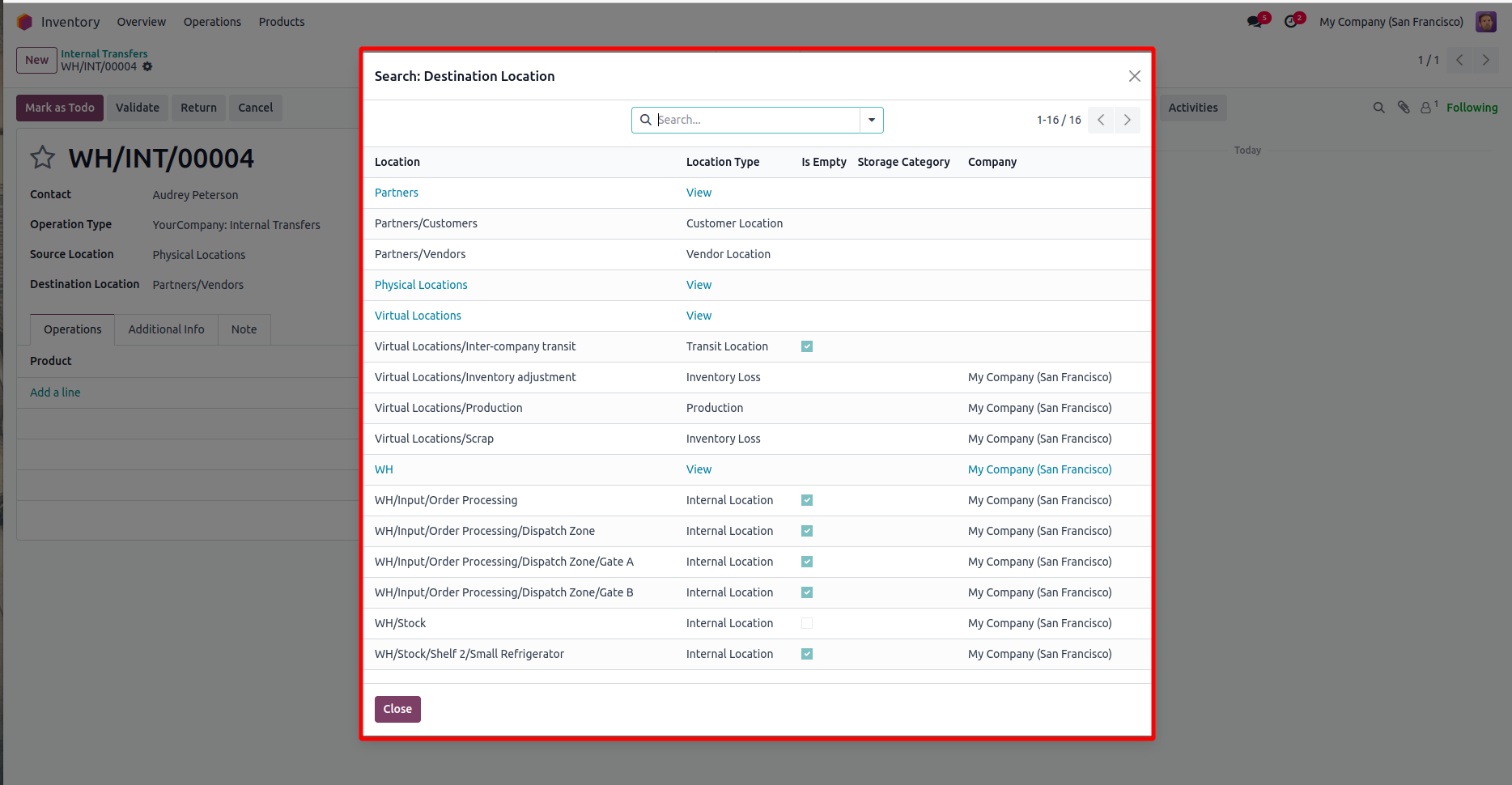Go to the previous record arrow
Viewport: 1512px width, 785px height.
pos(1459,60)
